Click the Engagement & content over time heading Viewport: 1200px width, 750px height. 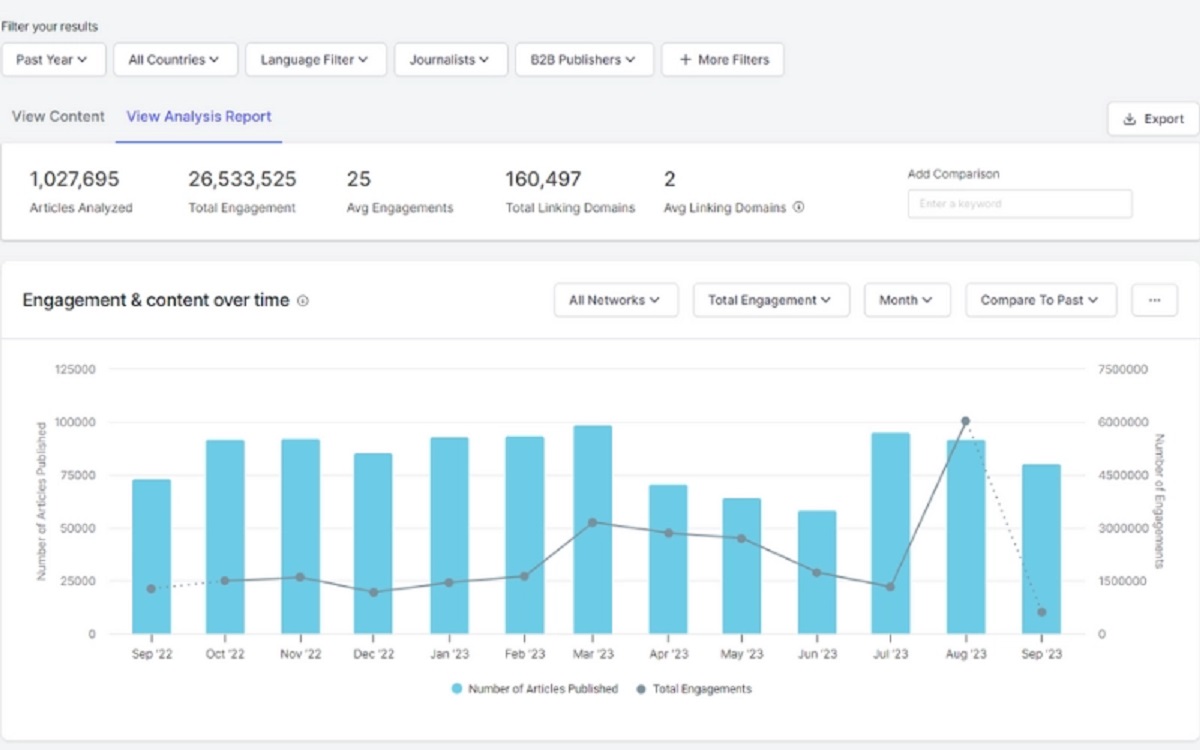coord(156,300)
